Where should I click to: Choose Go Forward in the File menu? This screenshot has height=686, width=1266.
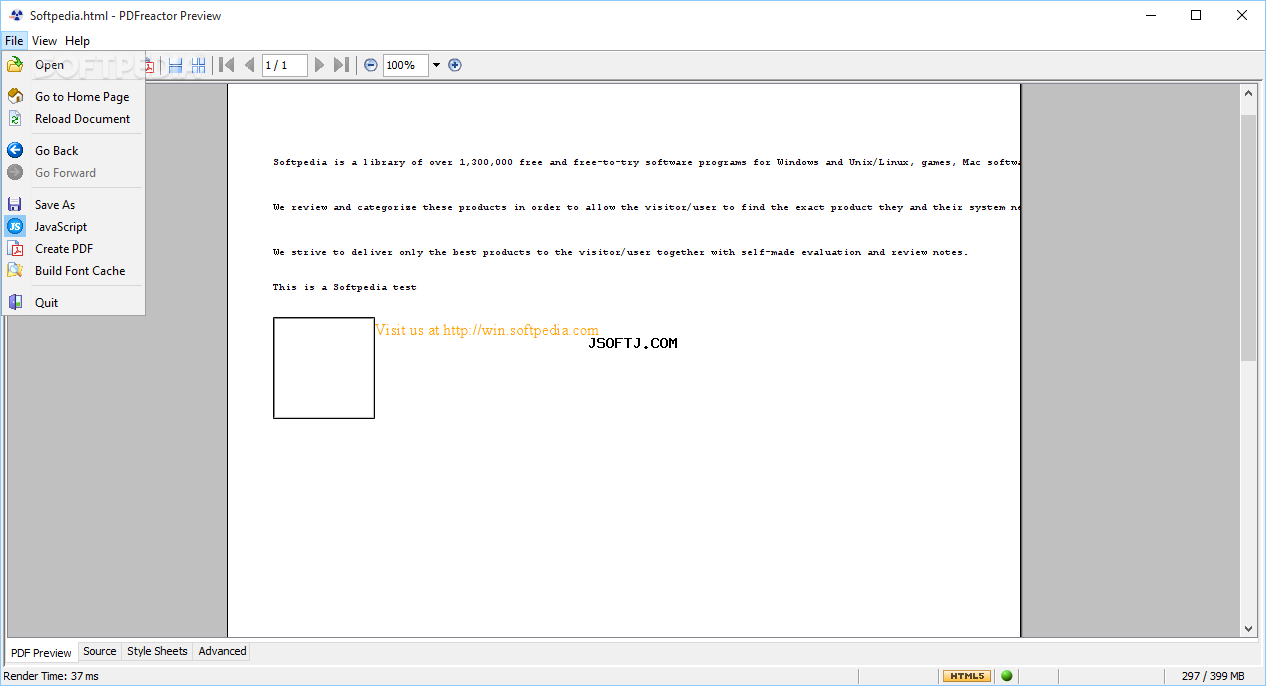click(74, 173)
